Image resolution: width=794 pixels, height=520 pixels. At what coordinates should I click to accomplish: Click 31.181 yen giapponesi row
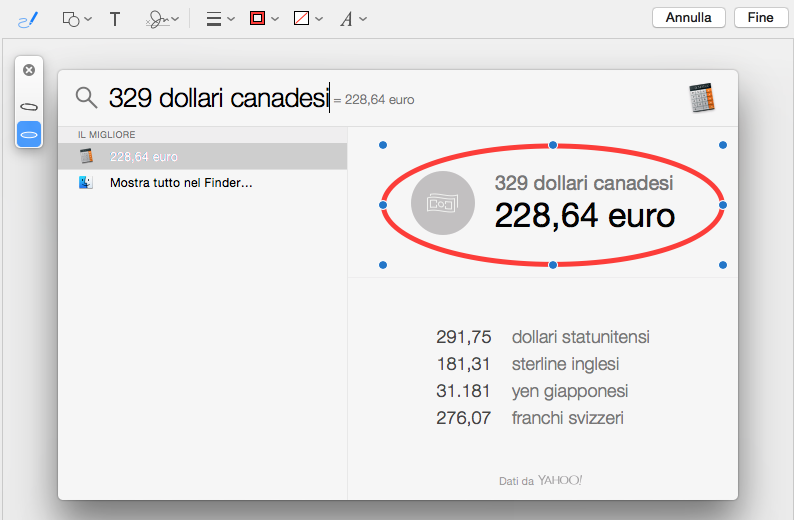click(532, 391)
